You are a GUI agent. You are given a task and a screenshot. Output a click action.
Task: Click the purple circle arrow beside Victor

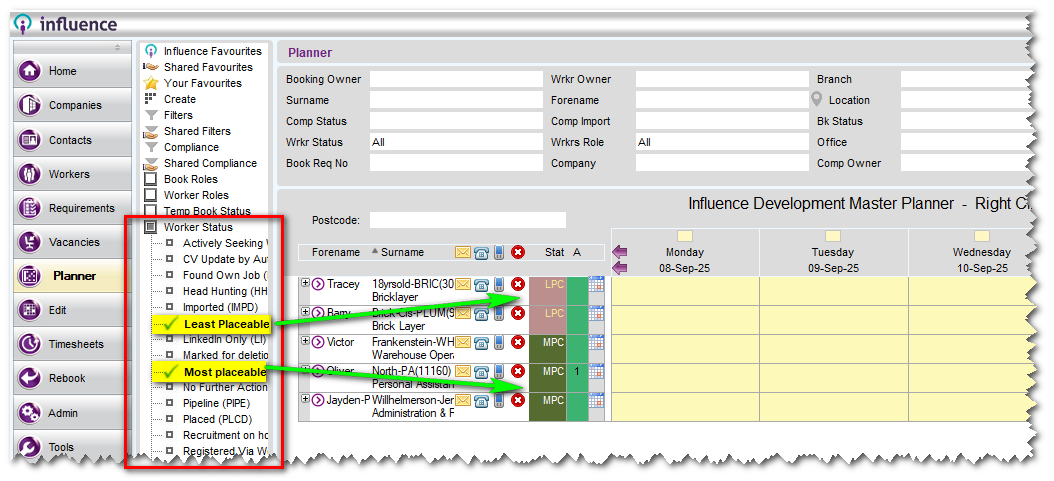coord(318,343)
